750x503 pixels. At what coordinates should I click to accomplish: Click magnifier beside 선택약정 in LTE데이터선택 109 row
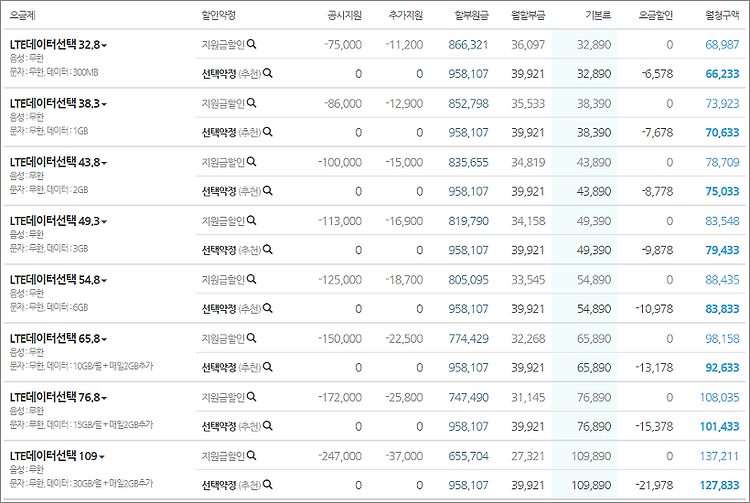coord(268,485)
